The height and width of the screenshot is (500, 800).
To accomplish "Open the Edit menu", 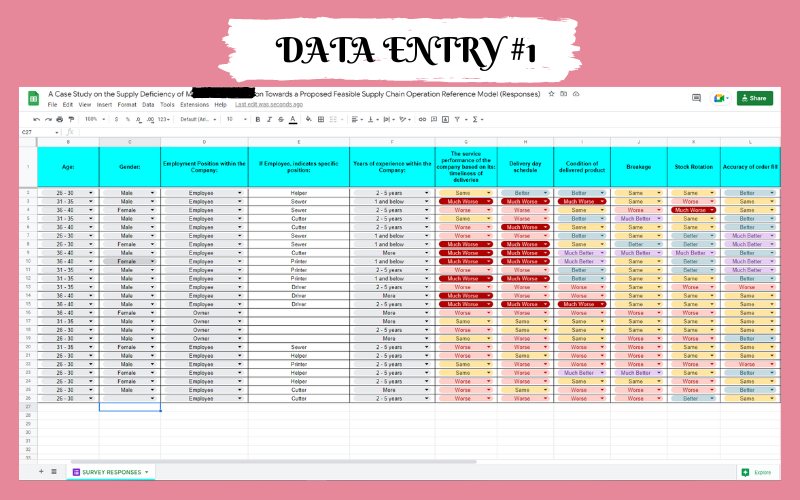I will point(68,105).
